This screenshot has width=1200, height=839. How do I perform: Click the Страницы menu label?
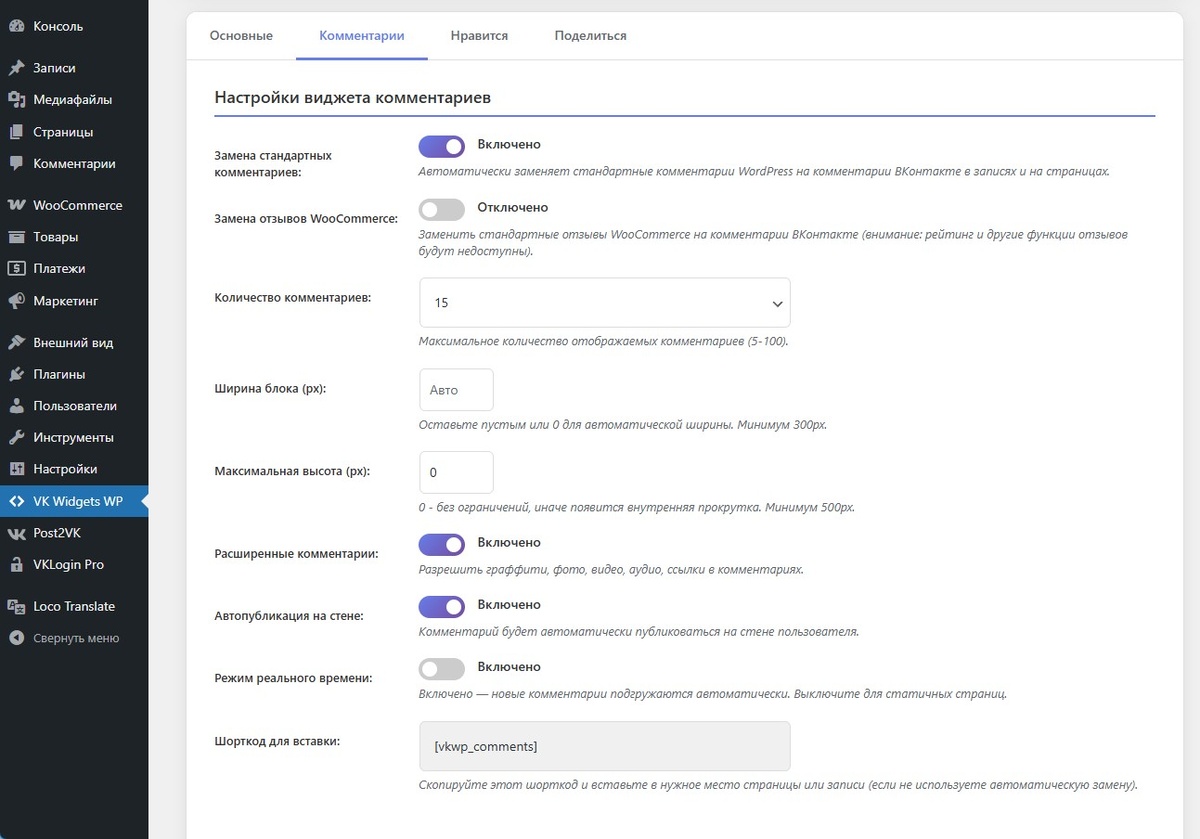pos(63,132)
